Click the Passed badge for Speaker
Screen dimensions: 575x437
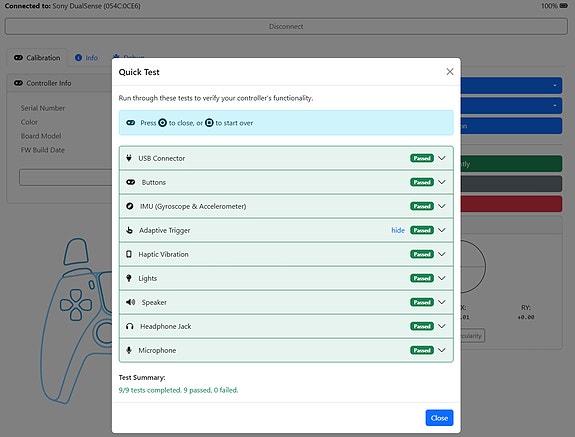click(x=422, y=302)
